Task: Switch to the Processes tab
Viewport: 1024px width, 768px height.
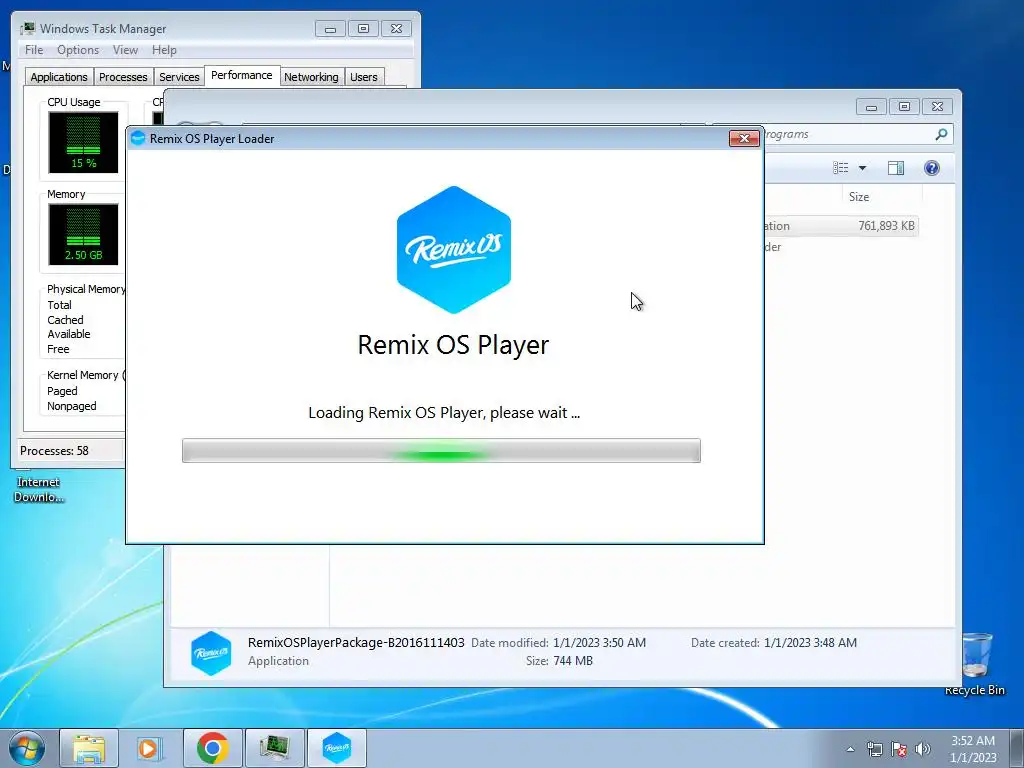Action: coord(123,77)
